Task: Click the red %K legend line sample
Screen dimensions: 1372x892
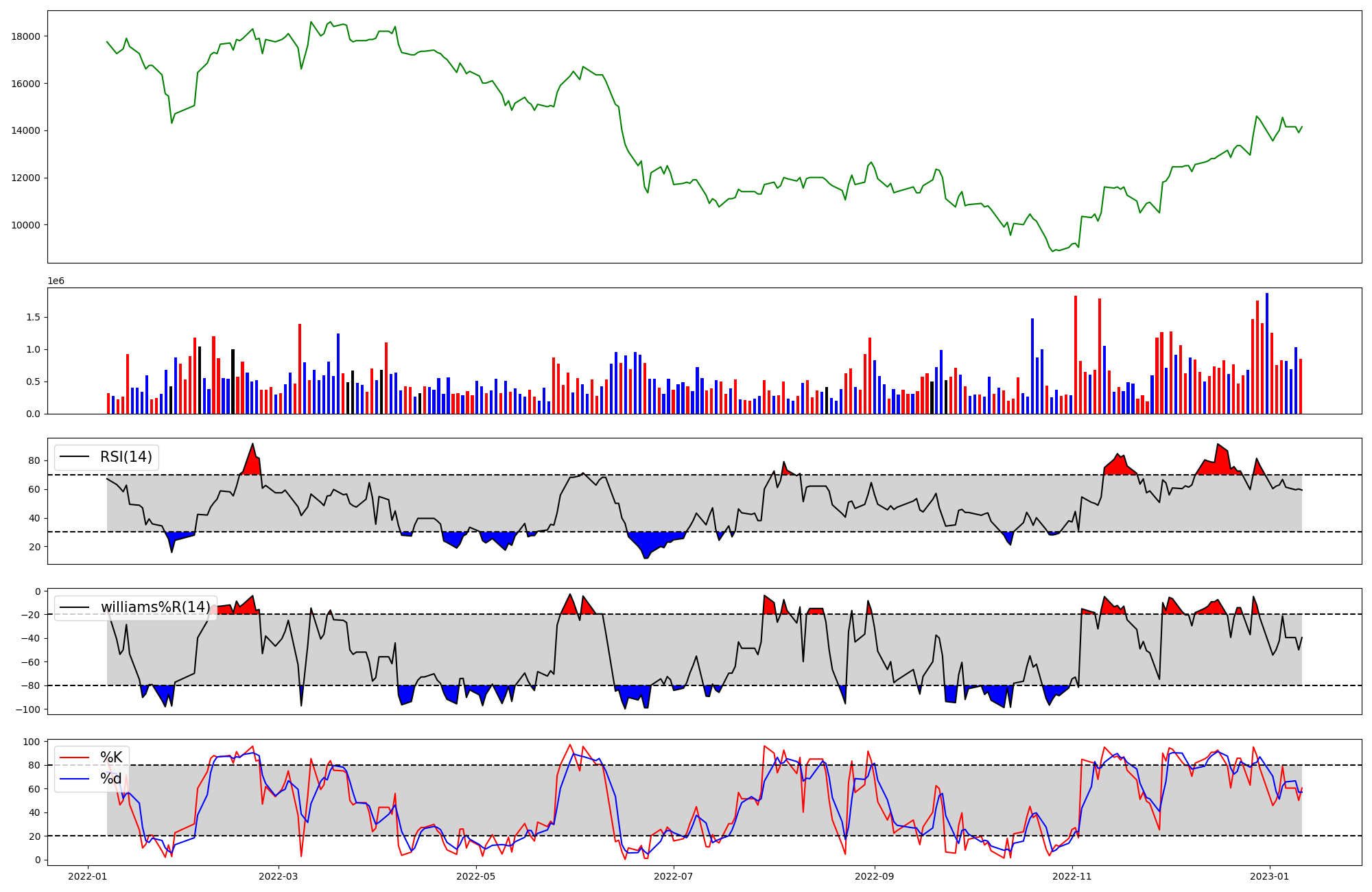Action: point(75,758)
